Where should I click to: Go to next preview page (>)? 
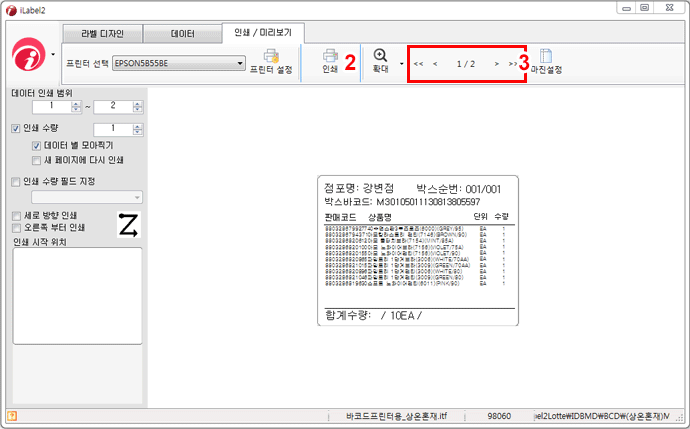[x=496, y=64]
